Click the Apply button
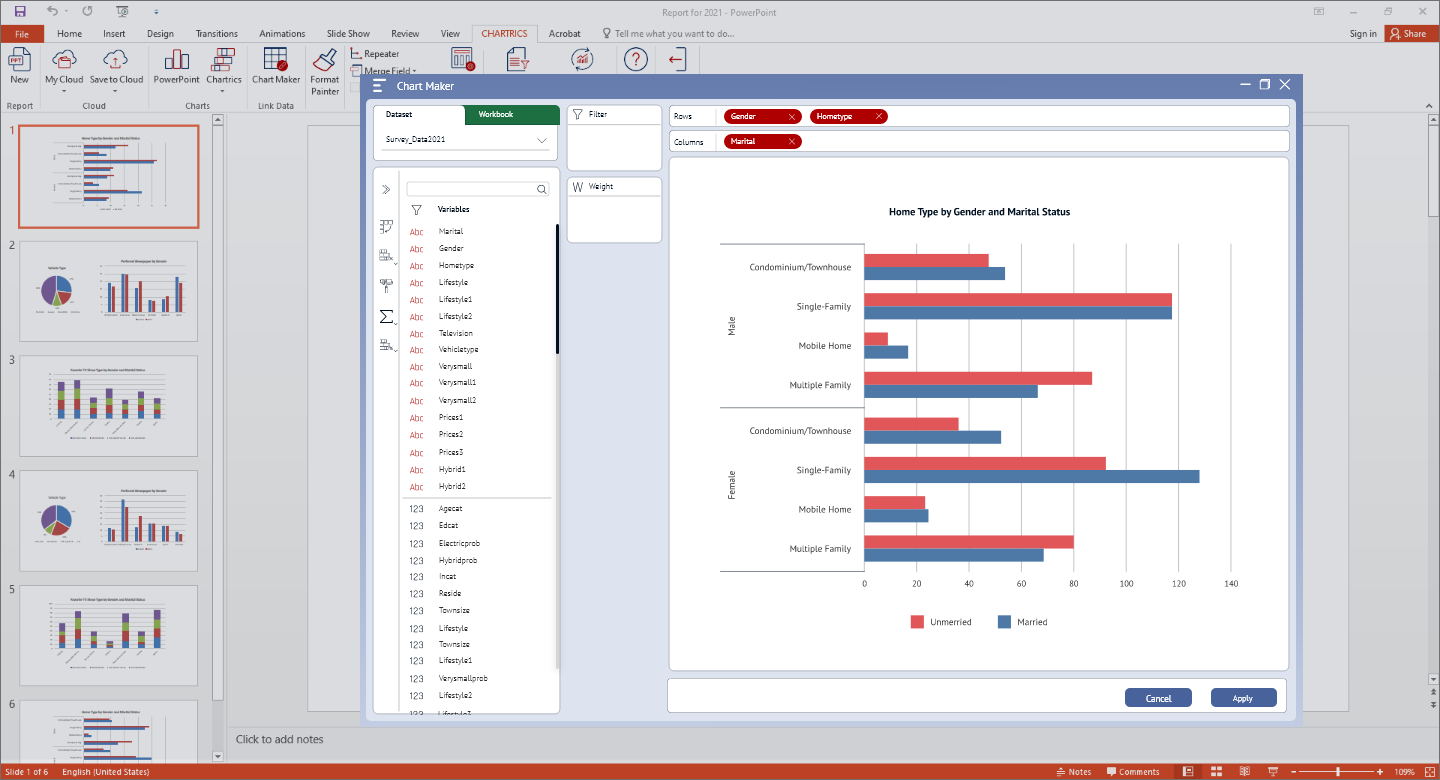 point(1243,698)
